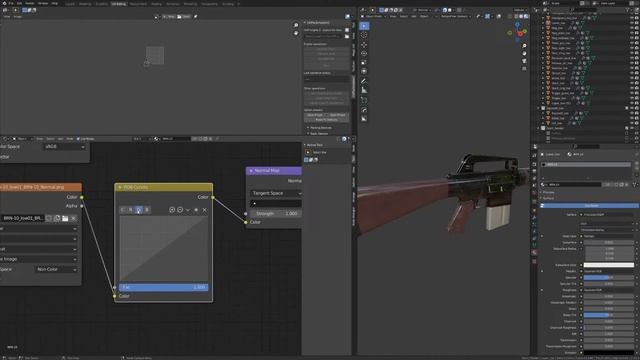Toggle the checkbox in UVPackmaster engine row
Screen dimensions: 640x360
347,30
